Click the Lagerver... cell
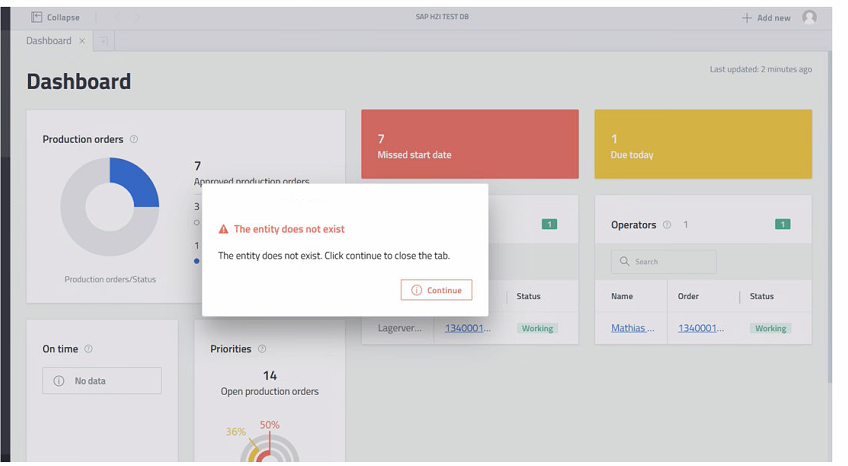 click(x=399, y=328)
